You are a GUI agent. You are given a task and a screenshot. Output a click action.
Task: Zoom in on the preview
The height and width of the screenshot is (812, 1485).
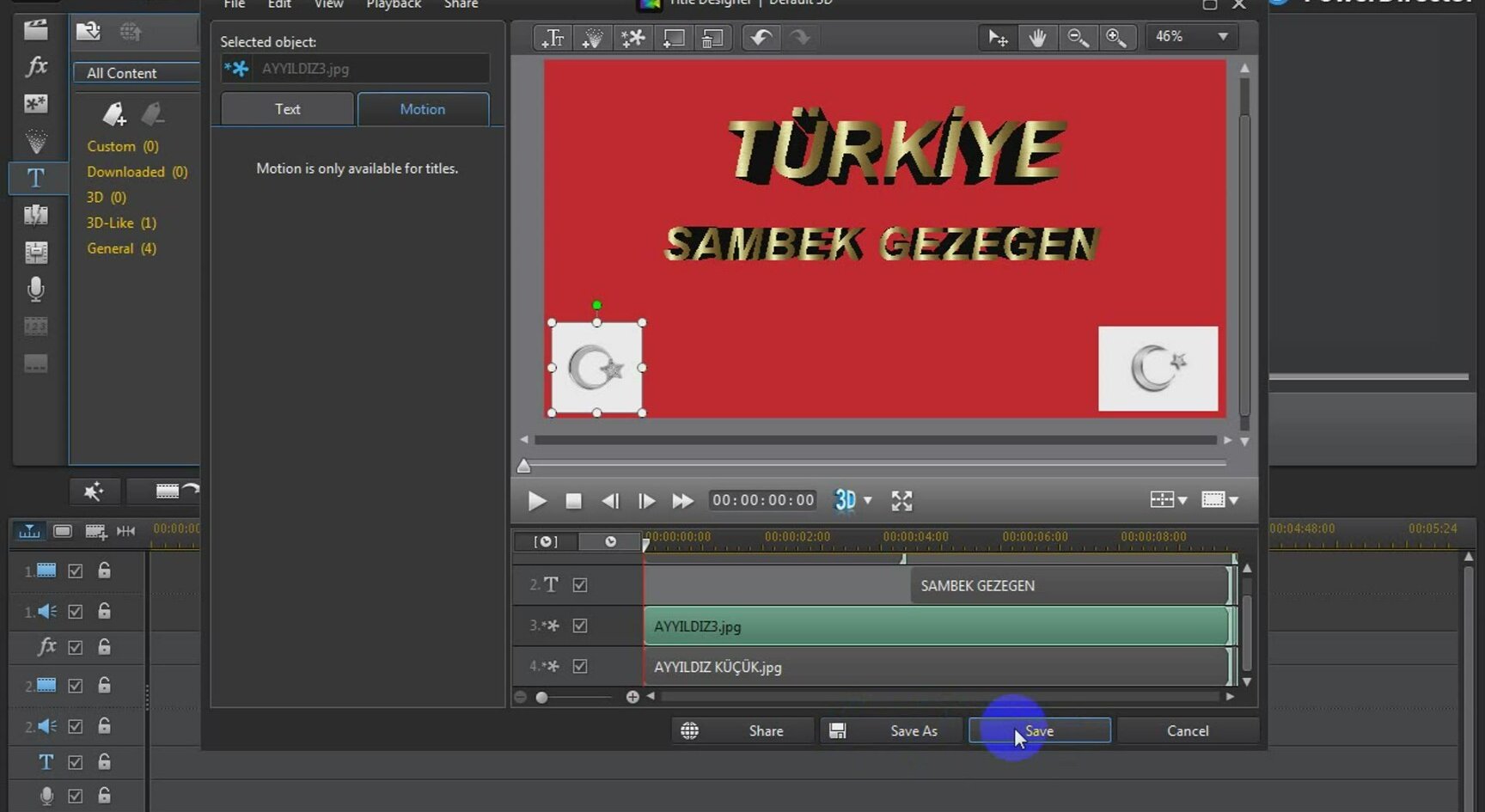pos(1116,38)
